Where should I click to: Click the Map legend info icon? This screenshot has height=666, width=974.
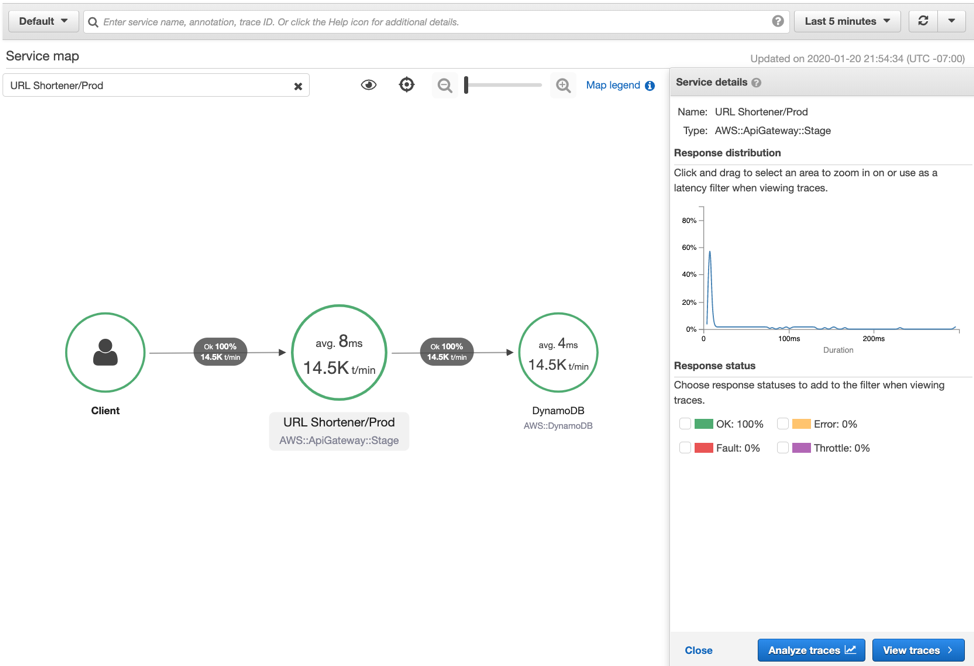(x=650, y=86)
